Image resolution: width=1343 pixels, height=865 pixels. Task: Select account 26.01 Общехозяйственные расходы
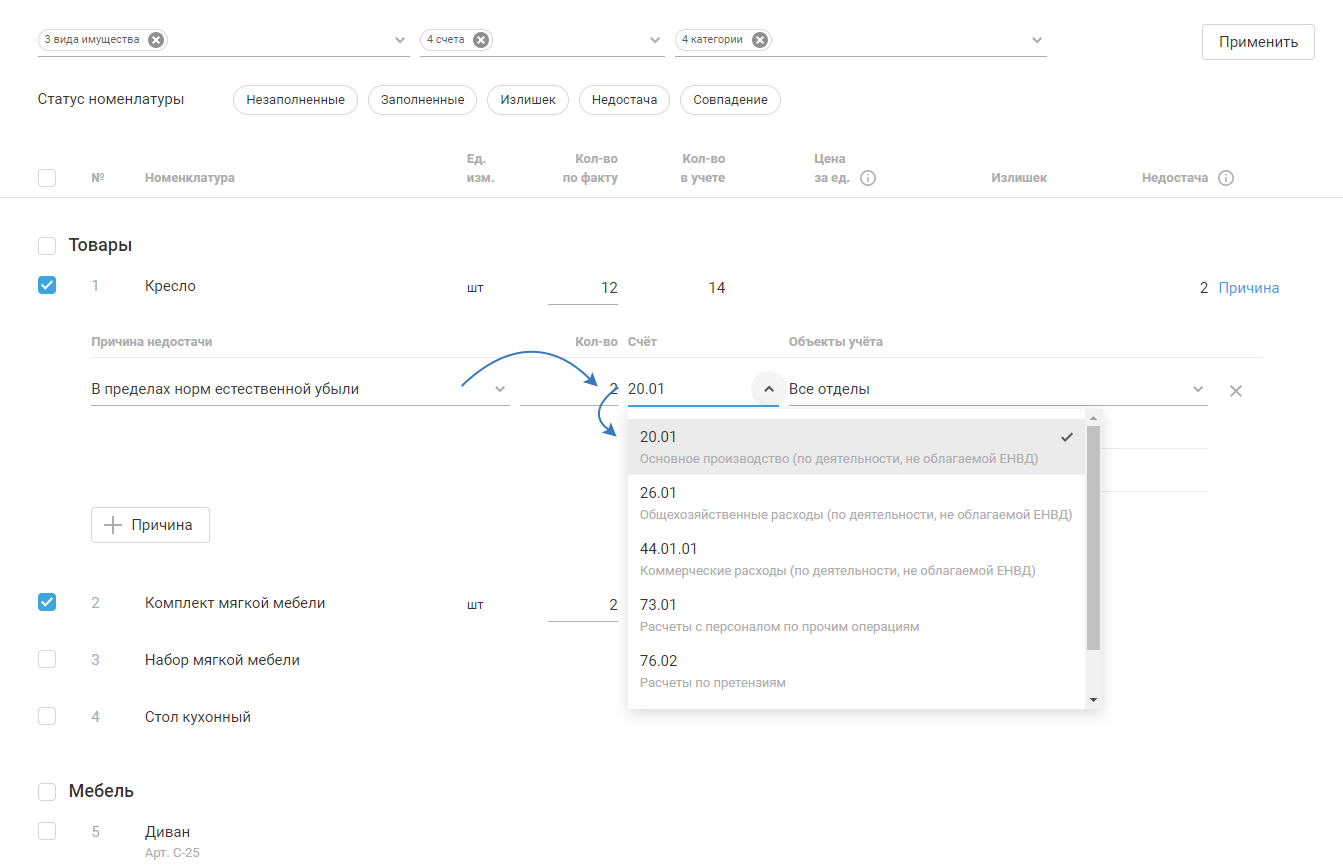click(856, 502)
